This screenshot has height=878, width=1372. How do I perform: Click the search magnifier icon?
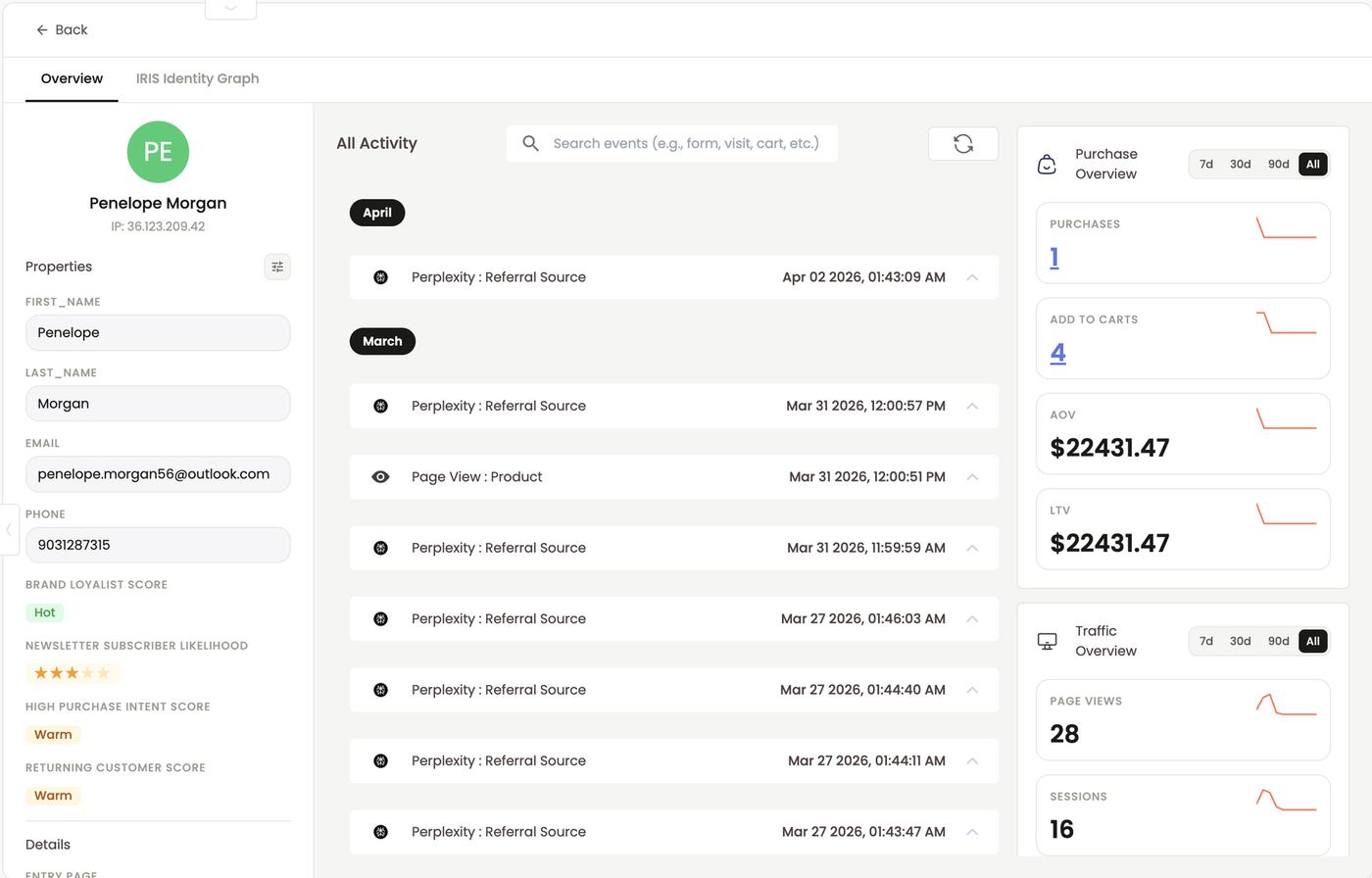point(530,143)
